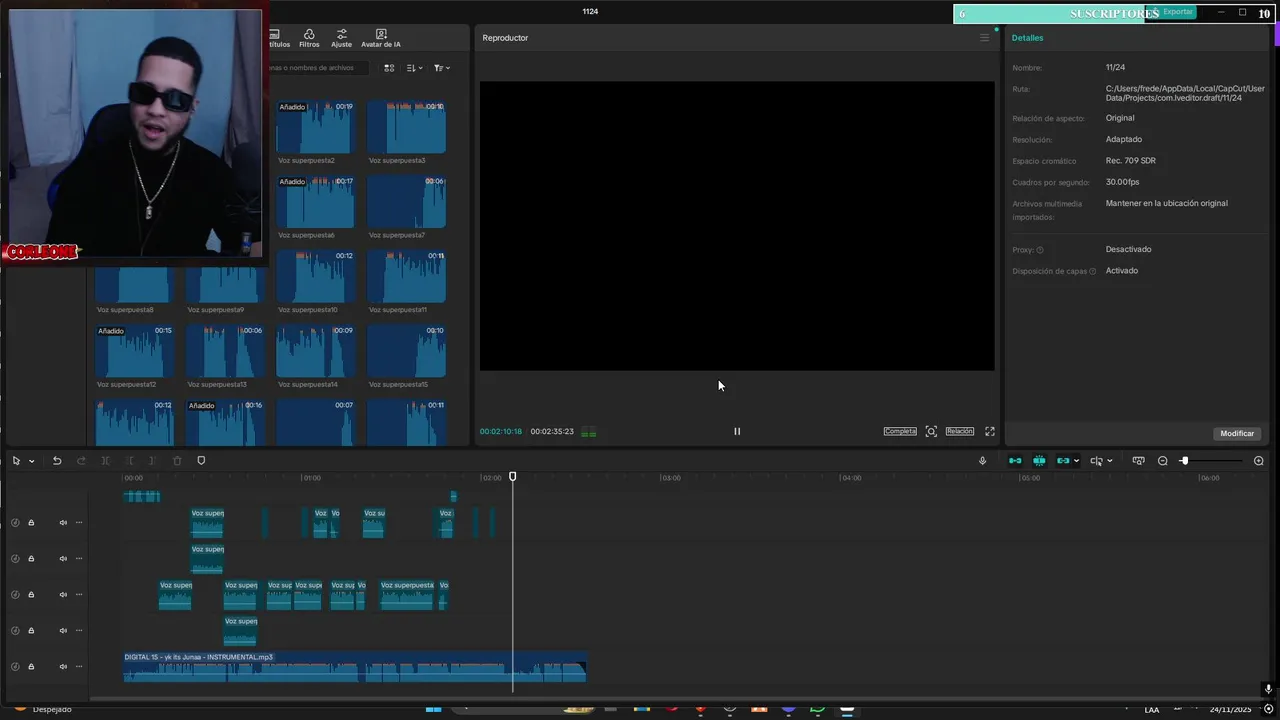1280x720 pixels.
Task: Pause playback in the Reproductor panel
Action: click(x=737, y=432)
